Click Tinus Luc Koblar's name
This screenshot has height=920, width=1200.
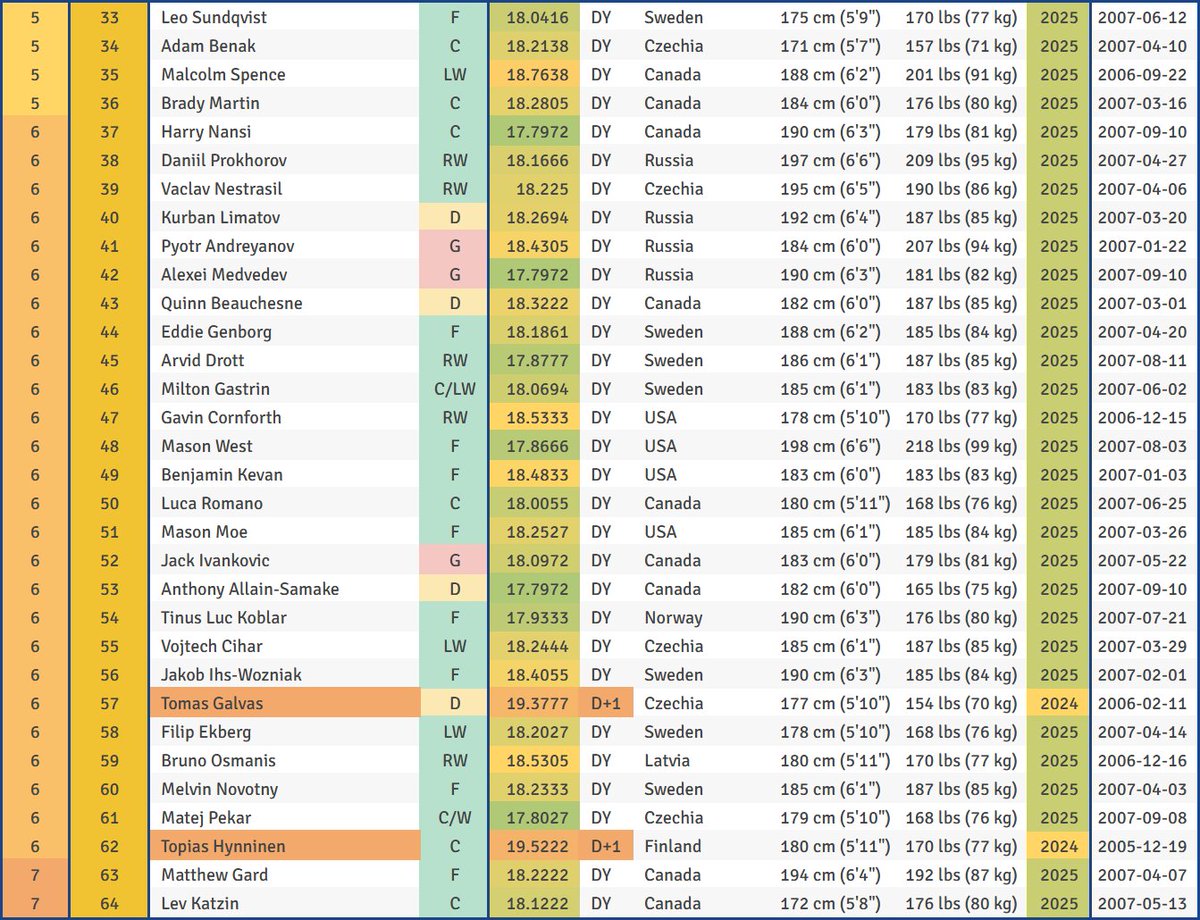pos(284,618)
